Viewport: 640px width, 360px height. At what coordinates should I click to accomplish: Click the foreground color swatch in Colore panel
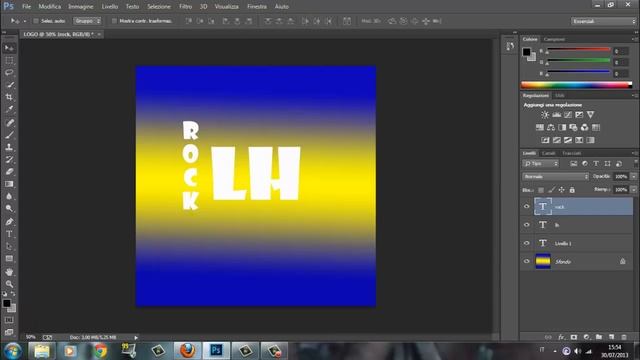click(527, 52)
